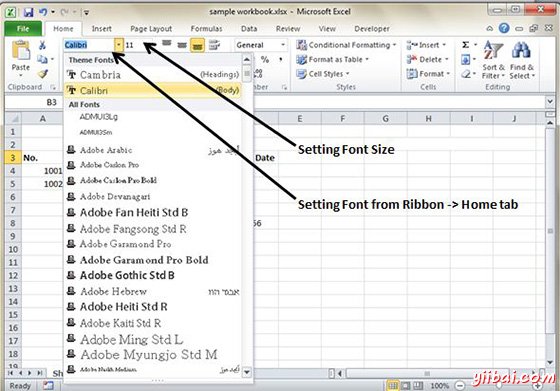The image size is (560, 391).
Task: Click the middle align icon
Action: tap(182, 45)
